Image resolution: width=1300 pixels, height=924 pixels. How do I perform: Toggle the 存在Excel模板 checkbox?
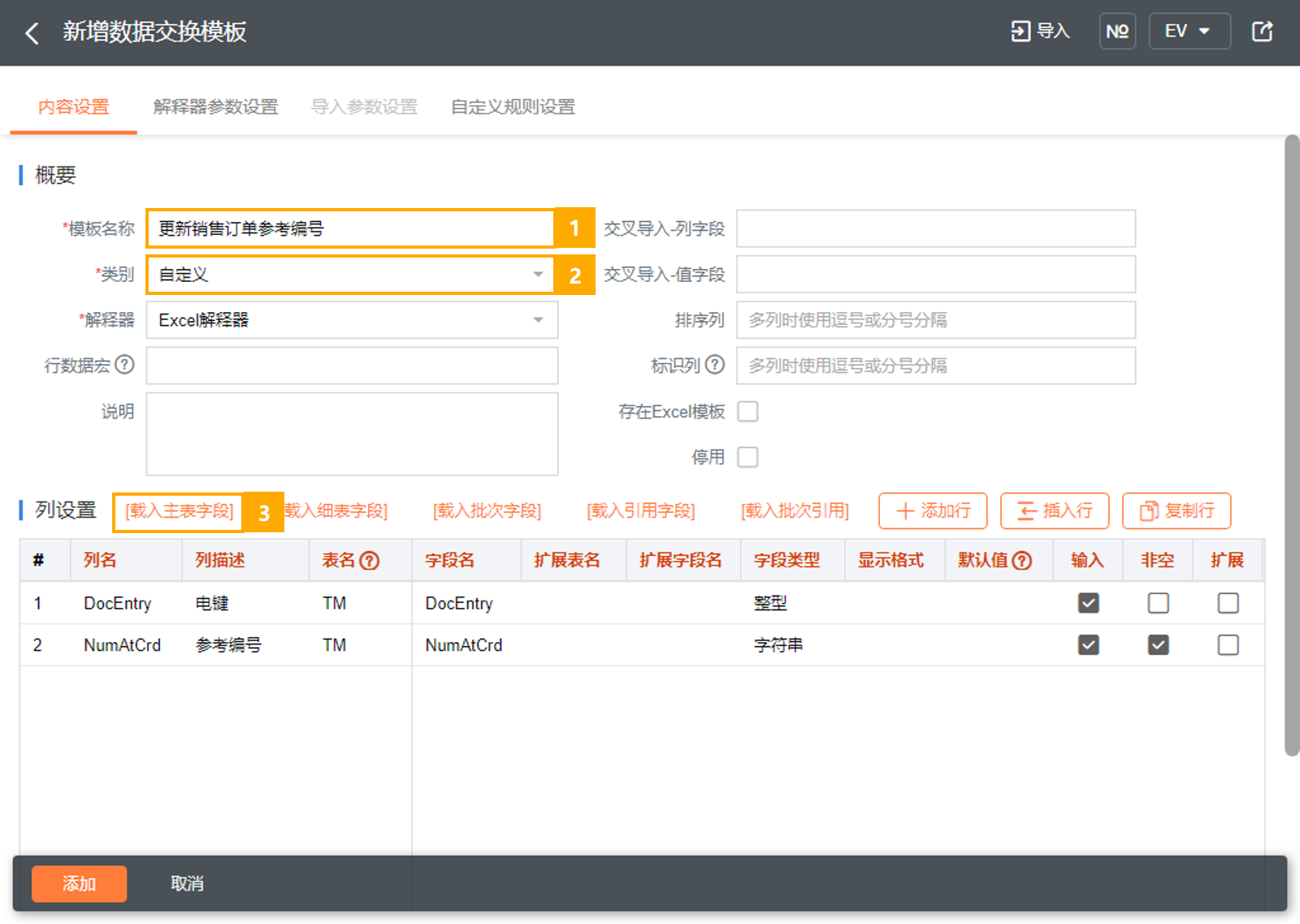click(747, 412)
